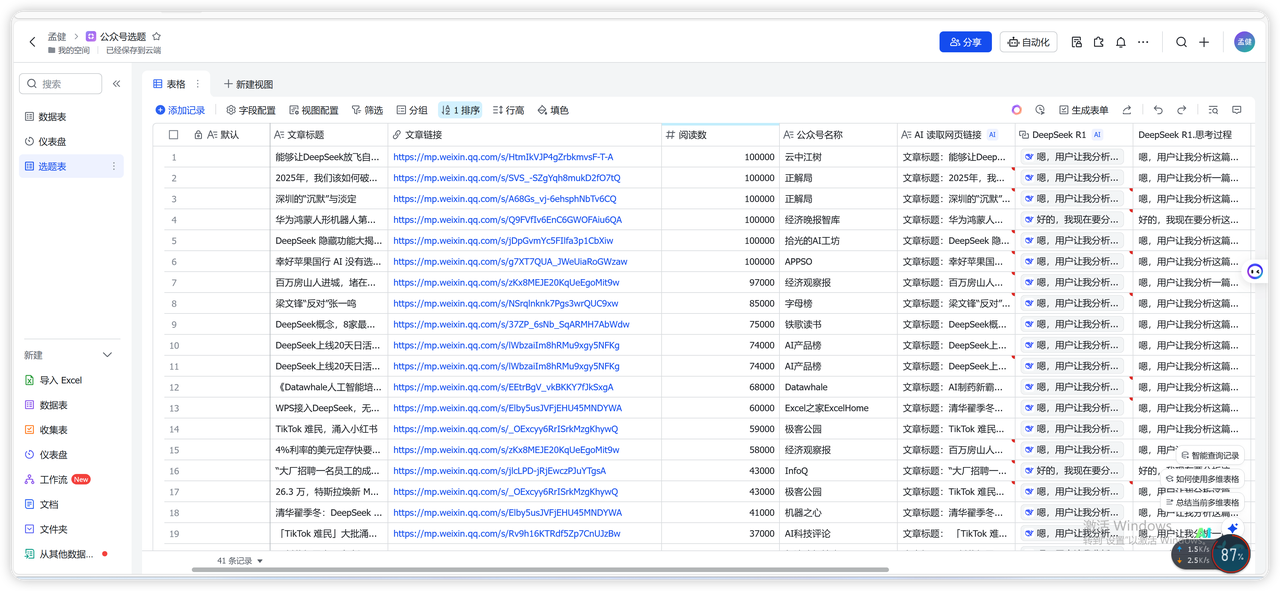Open the notification bell

coord(1121,42)
